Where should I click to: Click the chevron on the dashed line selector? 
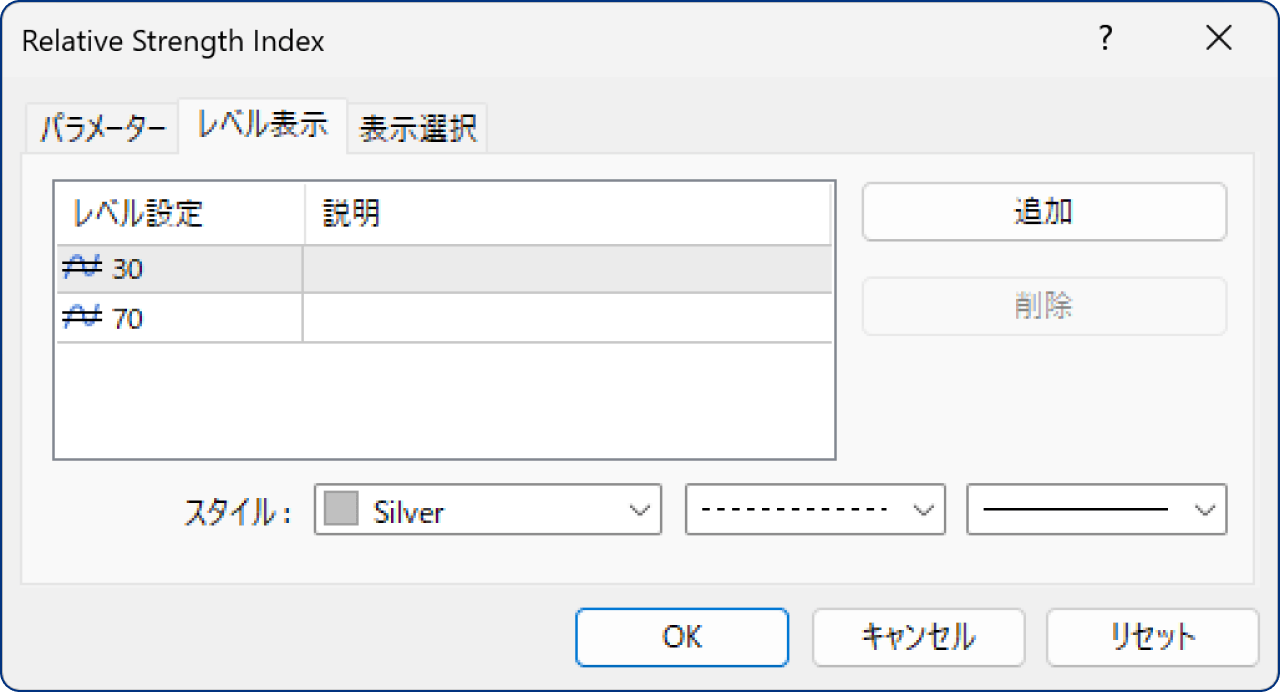(923, 510)
